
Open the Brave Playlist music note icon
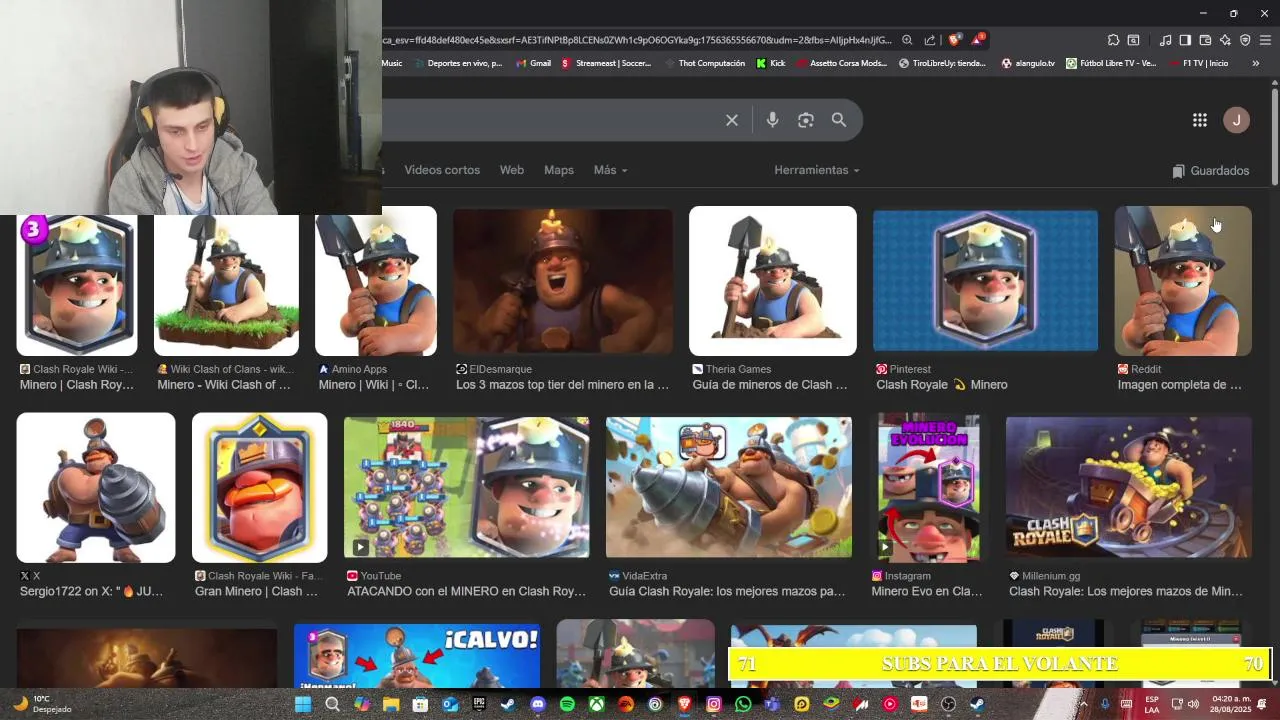click(x=1165, y=40)
